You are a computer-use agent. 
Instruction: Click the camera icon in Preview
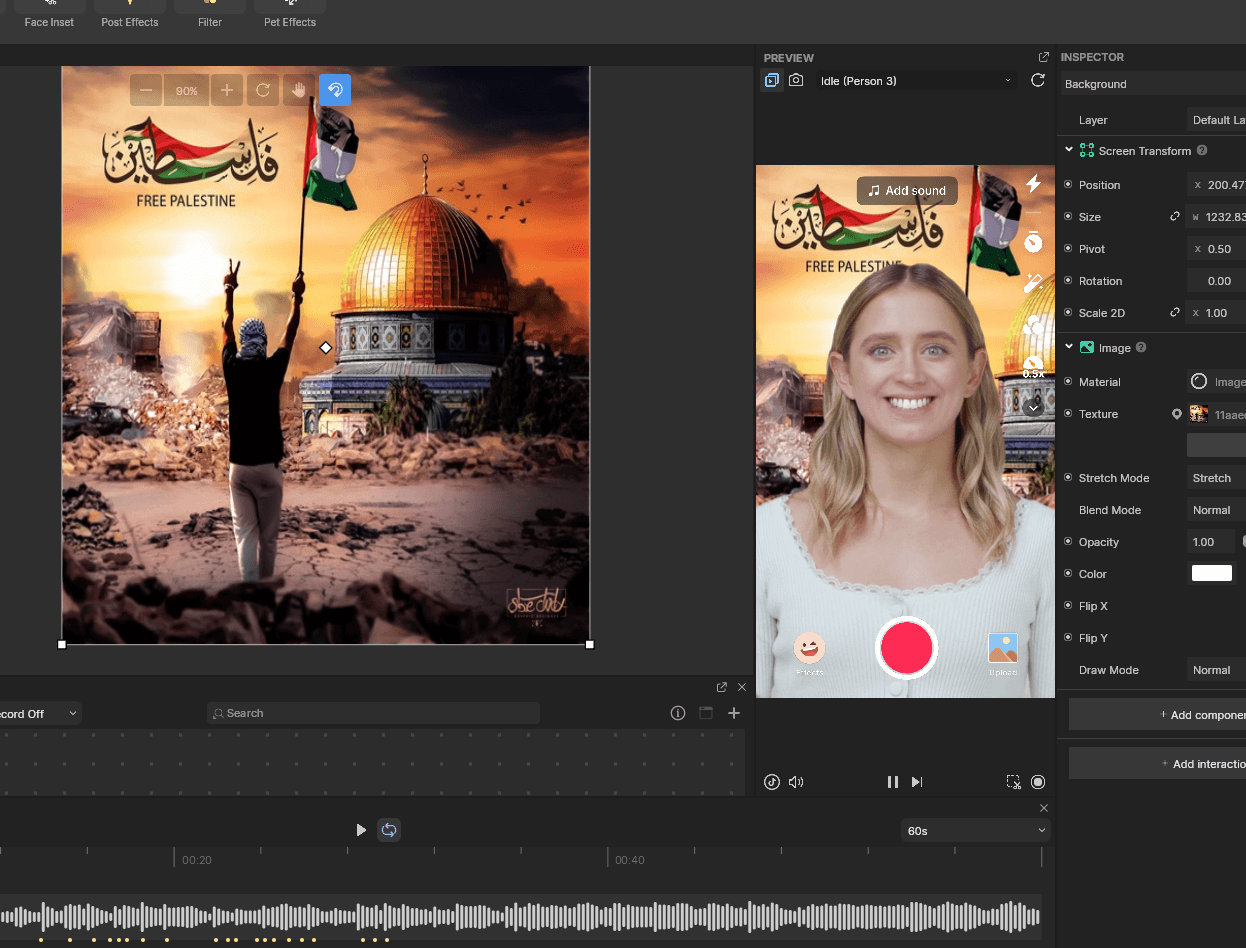796,80
